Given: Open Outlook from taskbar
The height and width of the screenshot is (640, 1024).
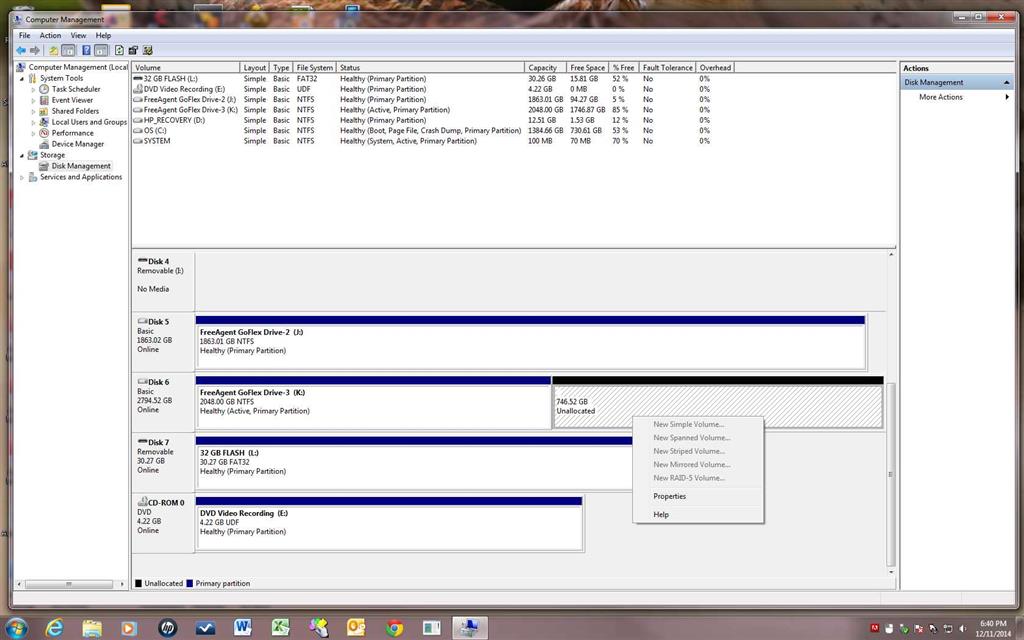Looking at the screenshot, I should [356, 628].
